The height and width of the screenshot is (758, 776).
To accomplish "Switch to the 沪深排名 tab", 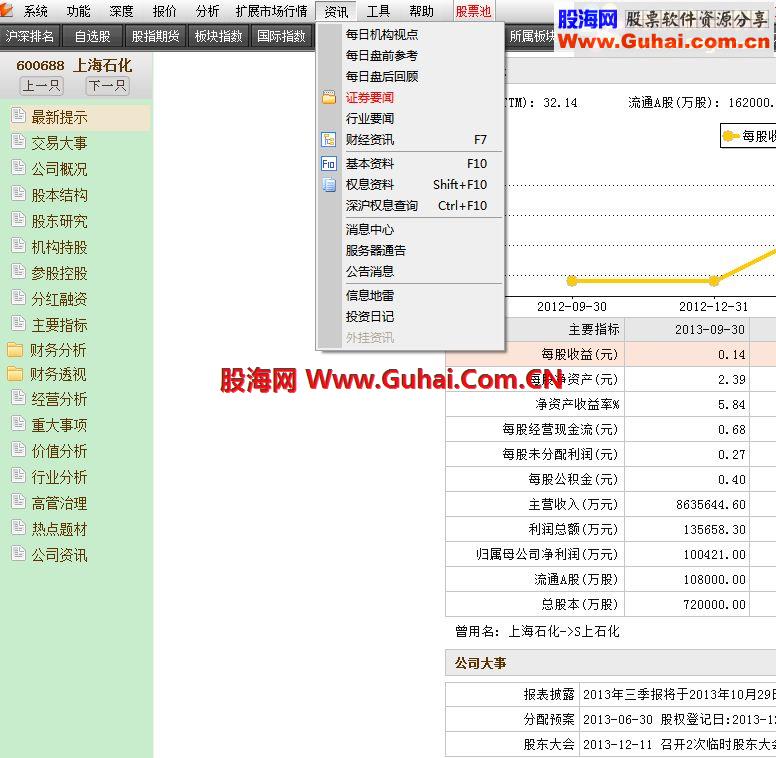I will pos(30,36).
